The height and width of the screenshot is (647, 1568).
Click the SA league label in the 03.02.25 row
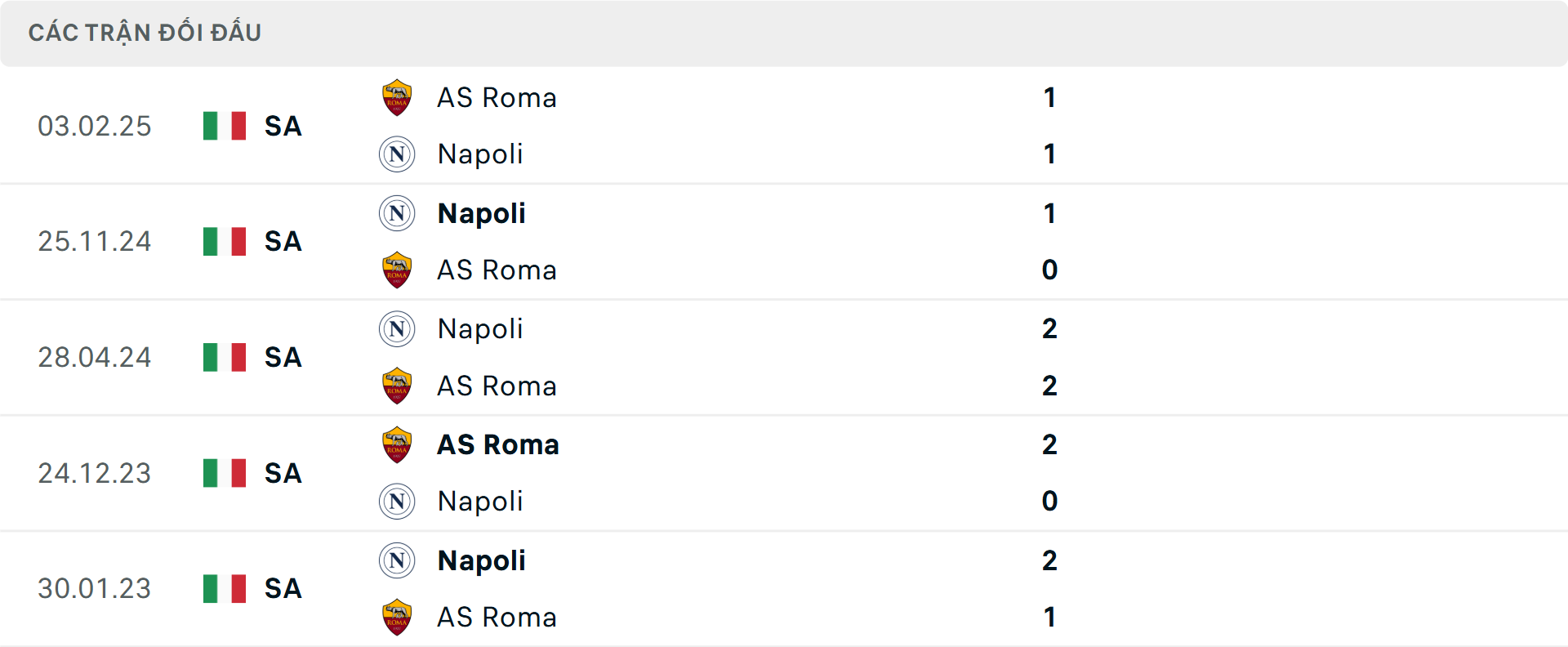tap(282, 127)
